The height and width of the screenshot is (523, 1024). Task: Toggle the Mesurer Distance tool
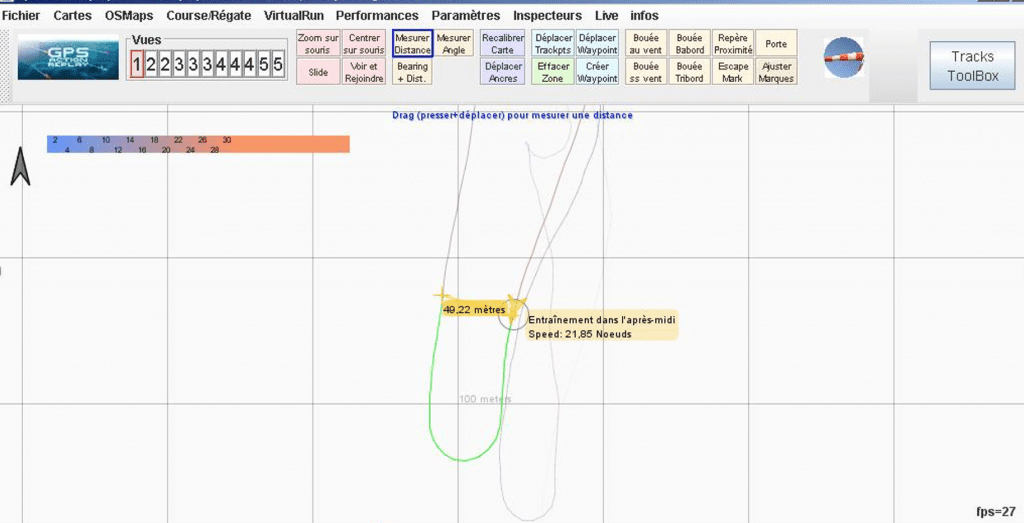[412, 44]
